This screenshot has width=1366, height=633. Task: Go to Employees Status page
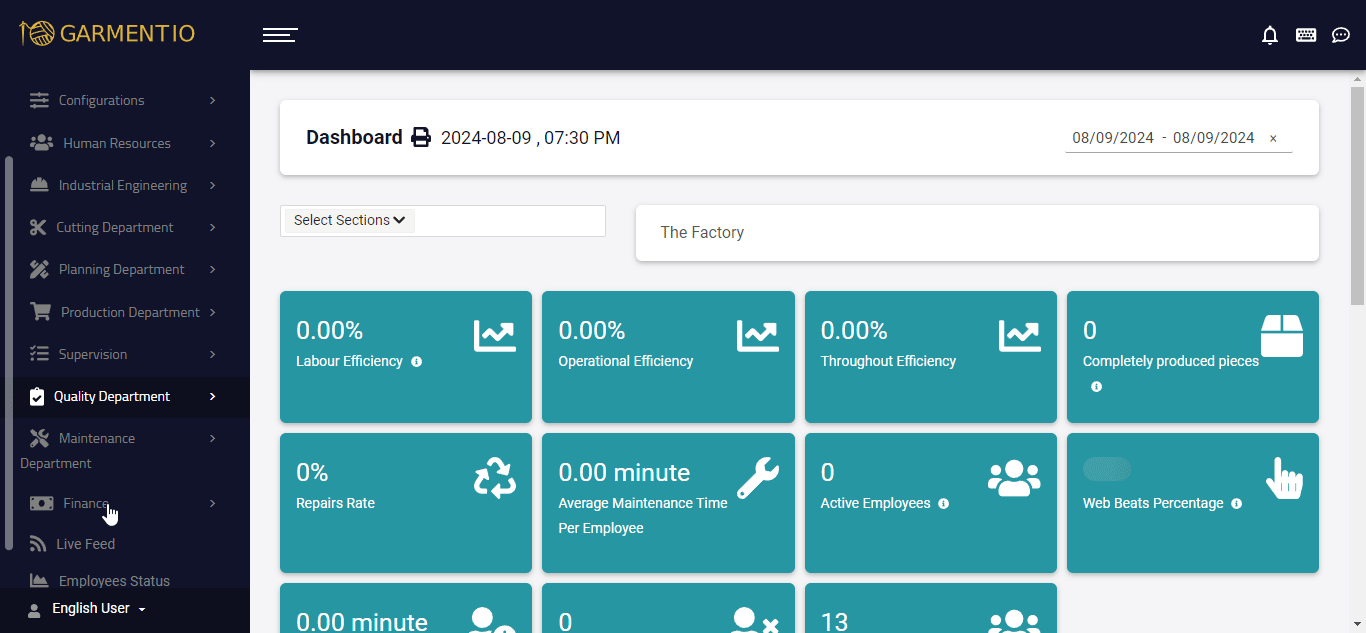[113, 581]
